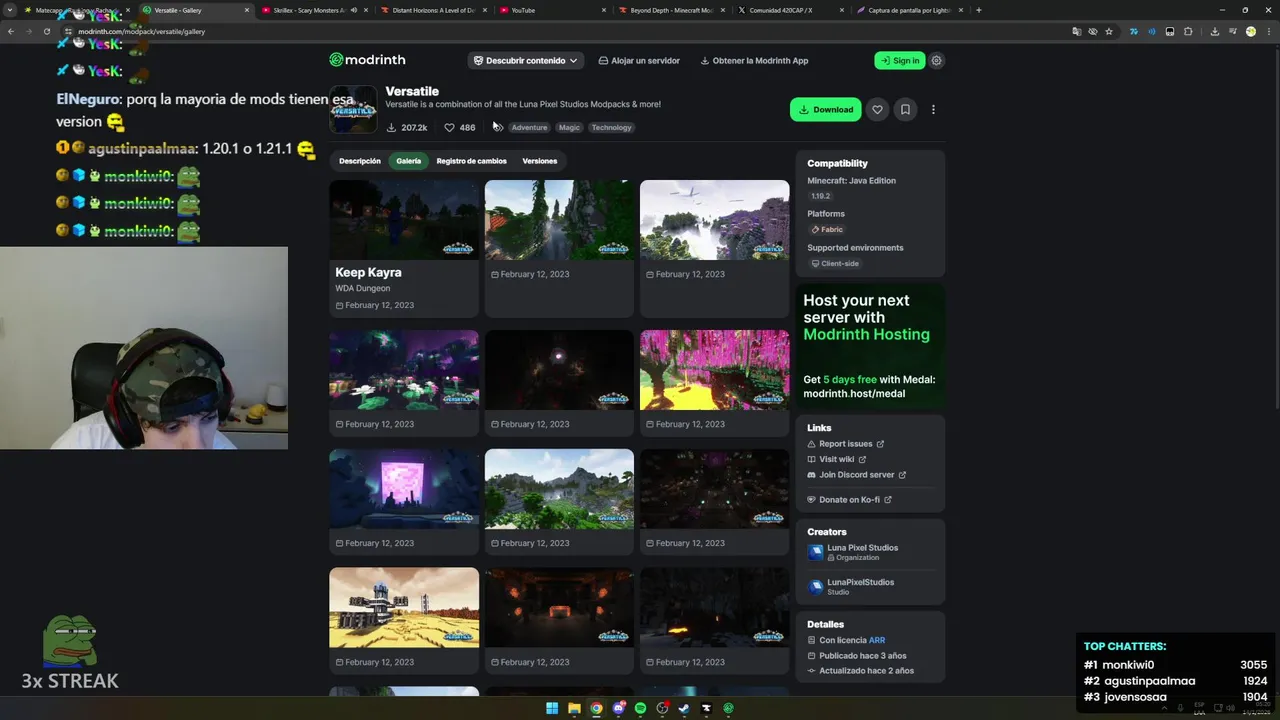Click the Technology tag
Viewport: 1280px width, 720px height.
[x=611, y=128]
